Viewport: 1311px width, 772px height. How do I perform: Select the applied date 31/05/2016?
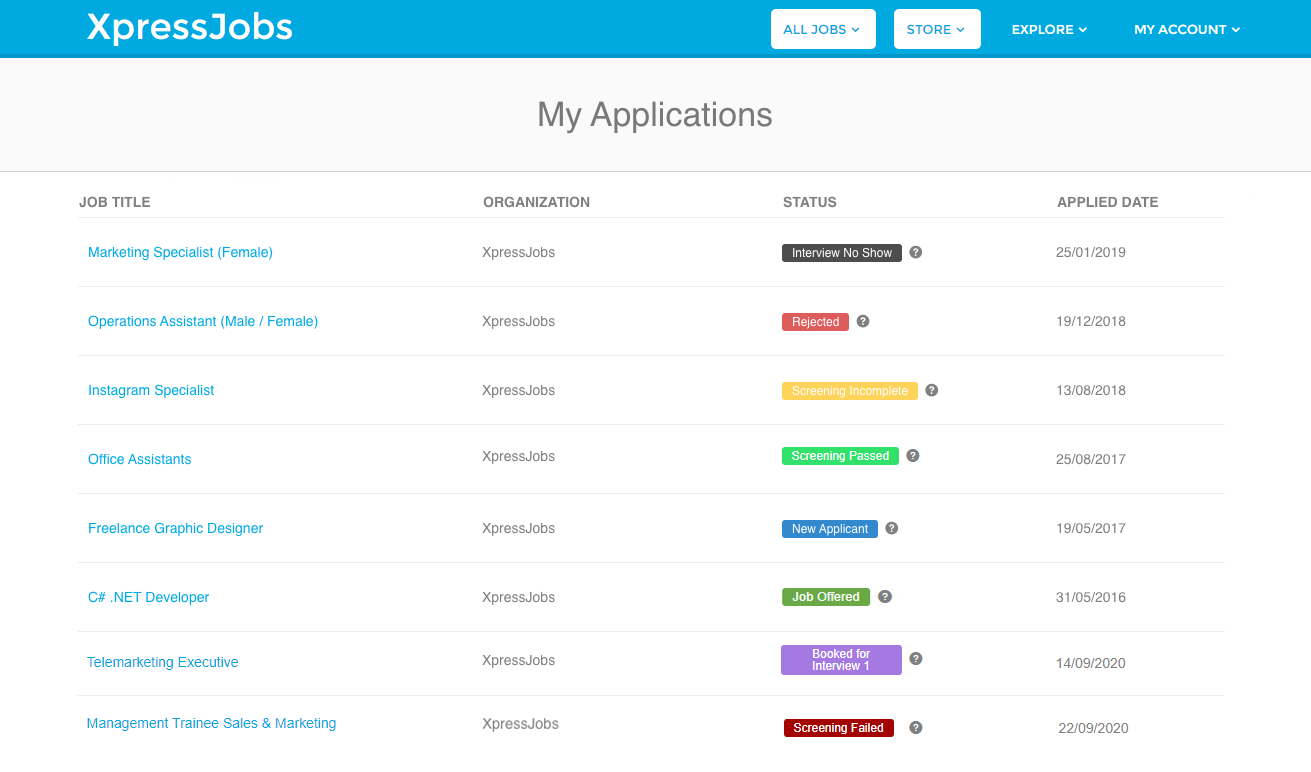click(x=1091, y=597)
